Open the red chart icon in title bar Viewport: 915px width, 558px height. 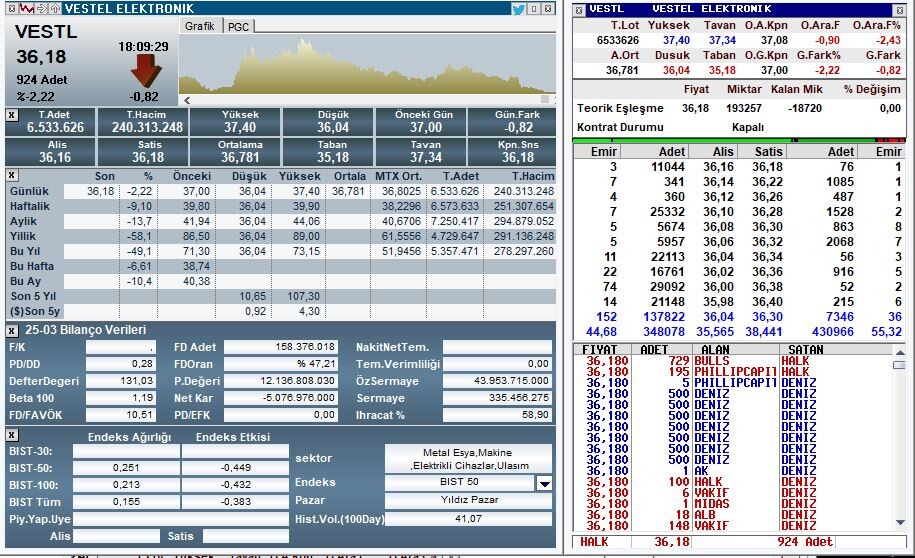click(x=26, y=9)
